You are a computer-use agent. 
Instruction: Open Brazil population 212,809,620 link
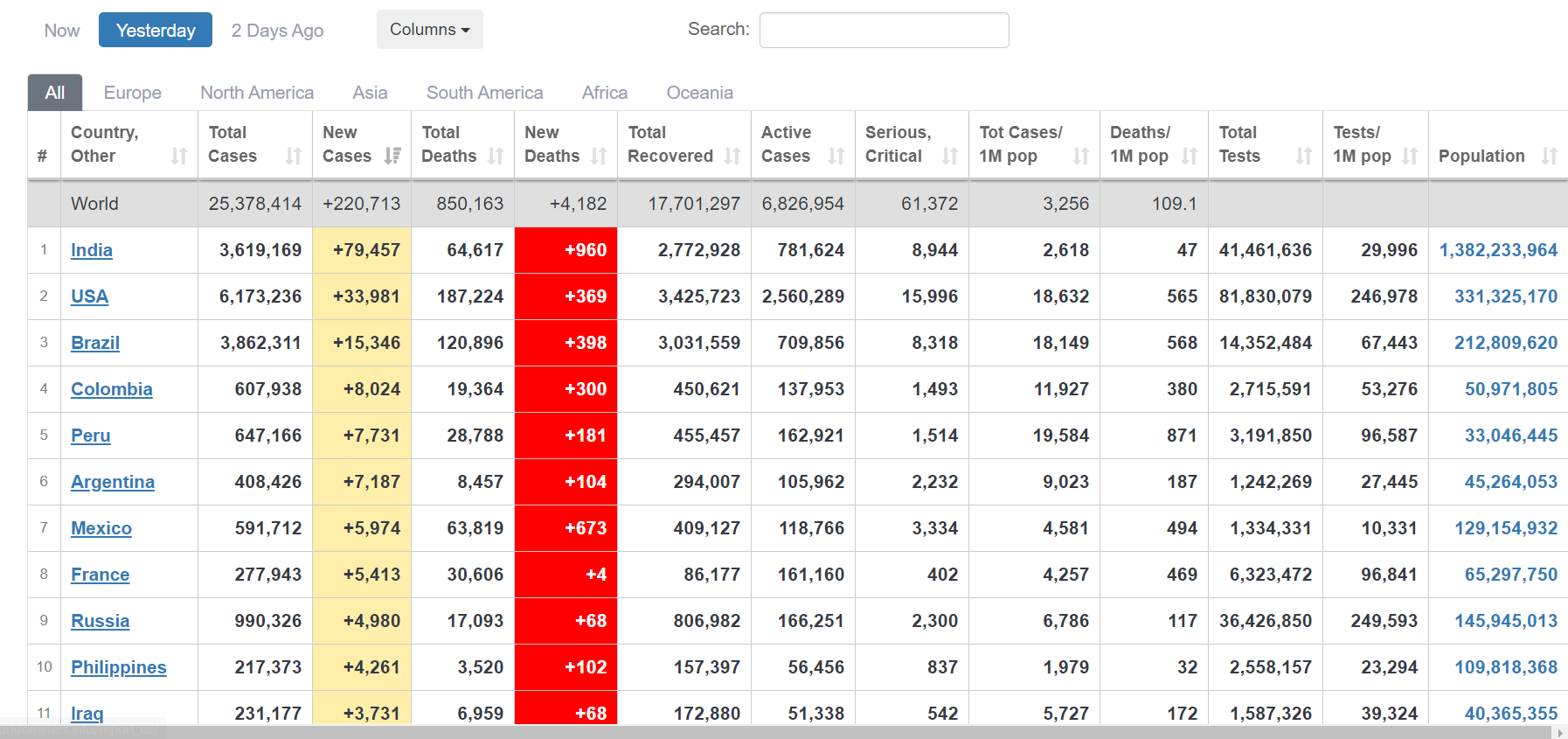[x=1506, y=343]
